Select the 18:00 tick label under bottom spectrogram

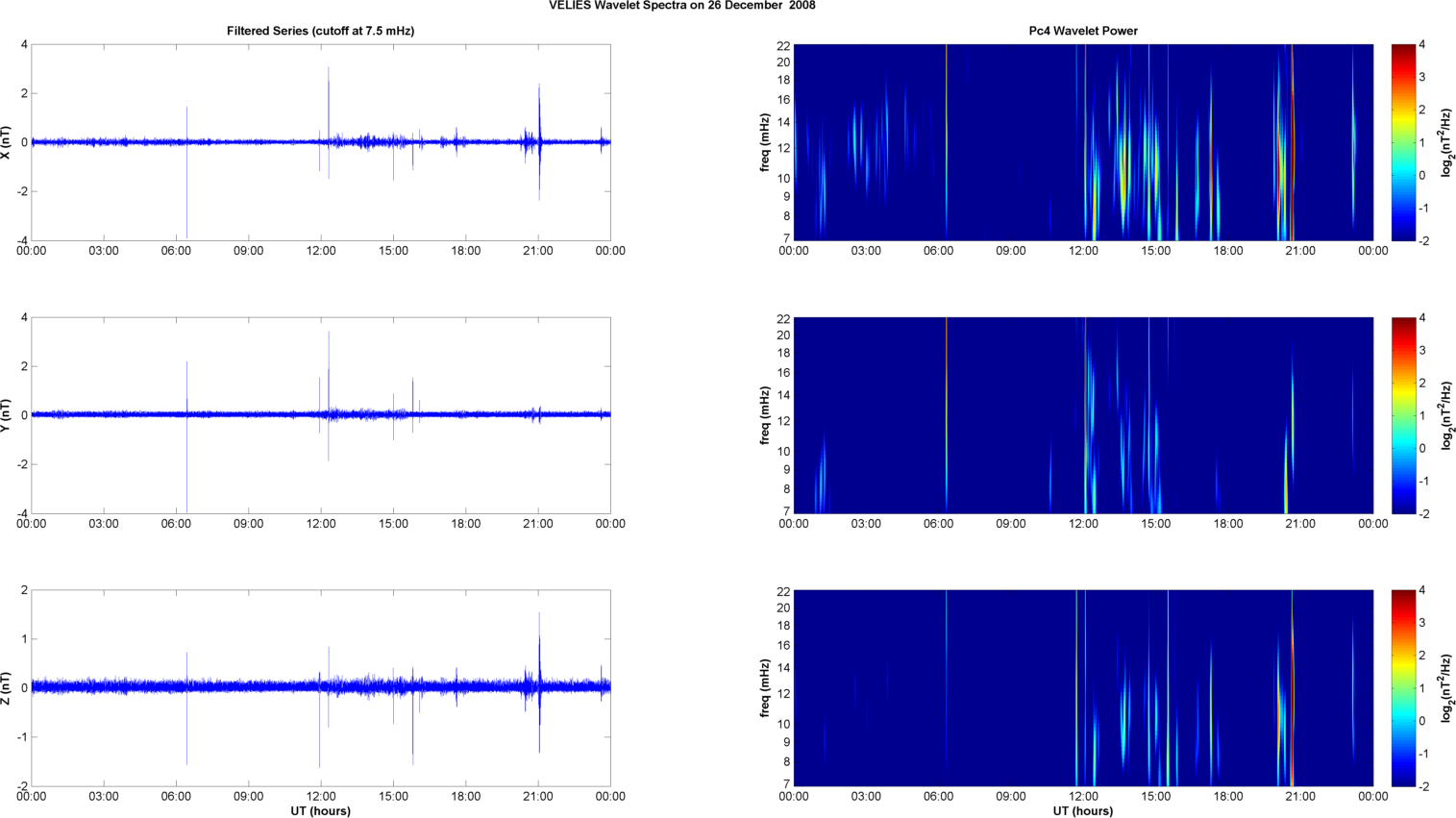pos(1227,796)
